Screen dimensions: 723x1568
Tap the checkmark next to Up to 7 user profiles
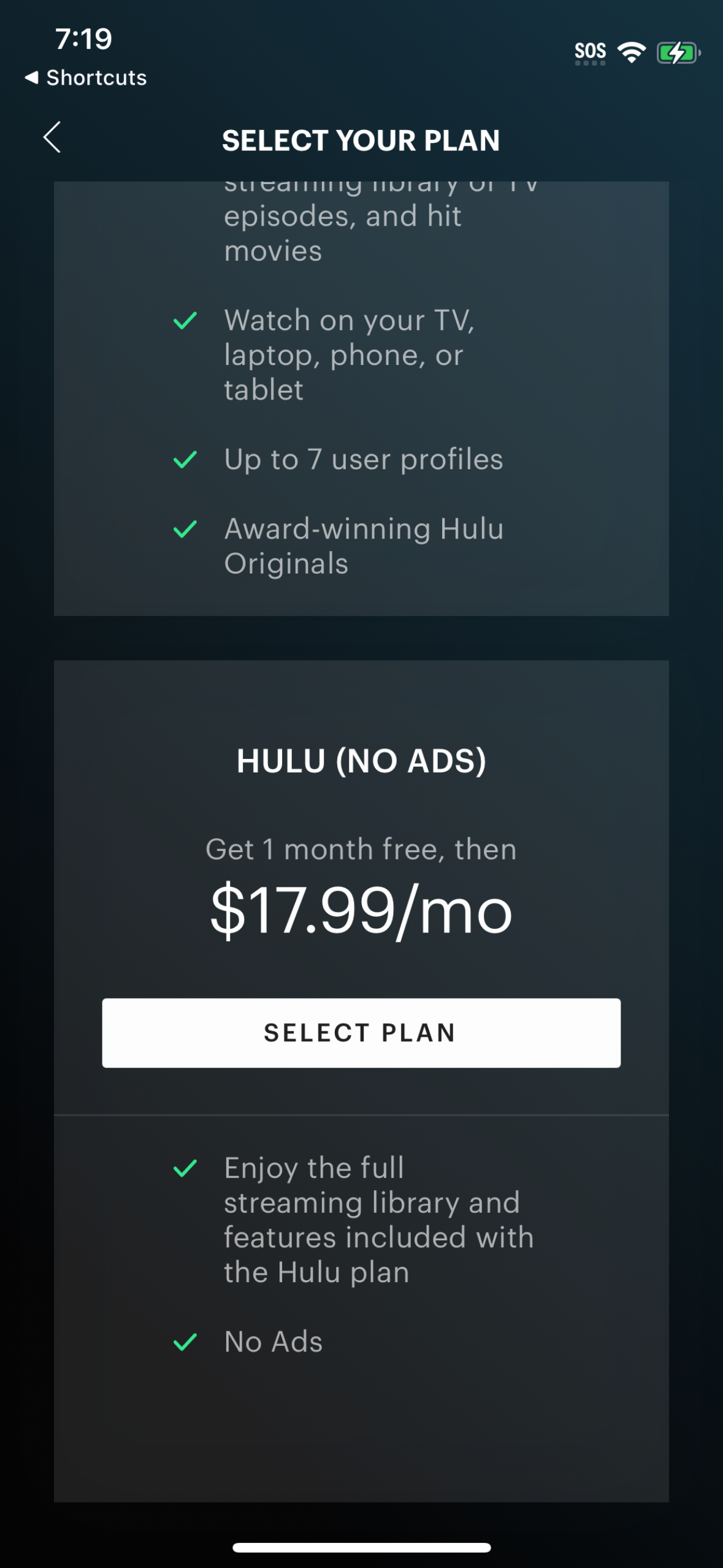click(186, 459)
